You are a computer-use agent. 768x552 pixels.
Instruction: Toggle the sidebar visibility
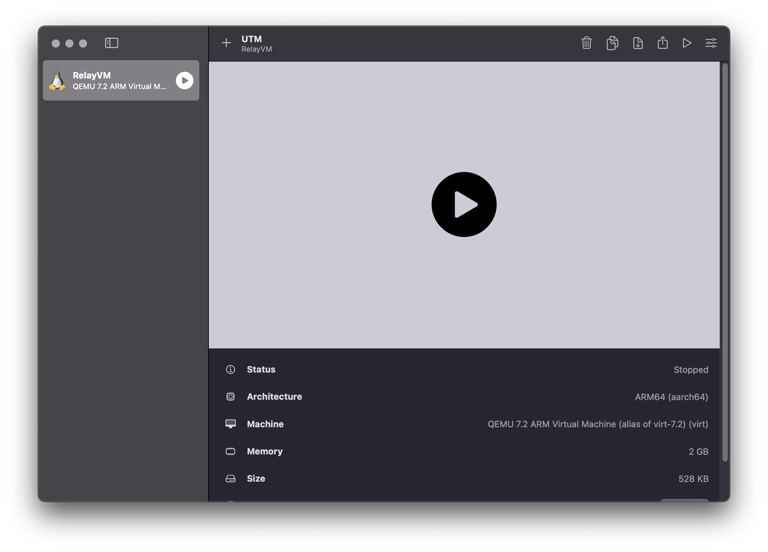[x=112, y=43]
